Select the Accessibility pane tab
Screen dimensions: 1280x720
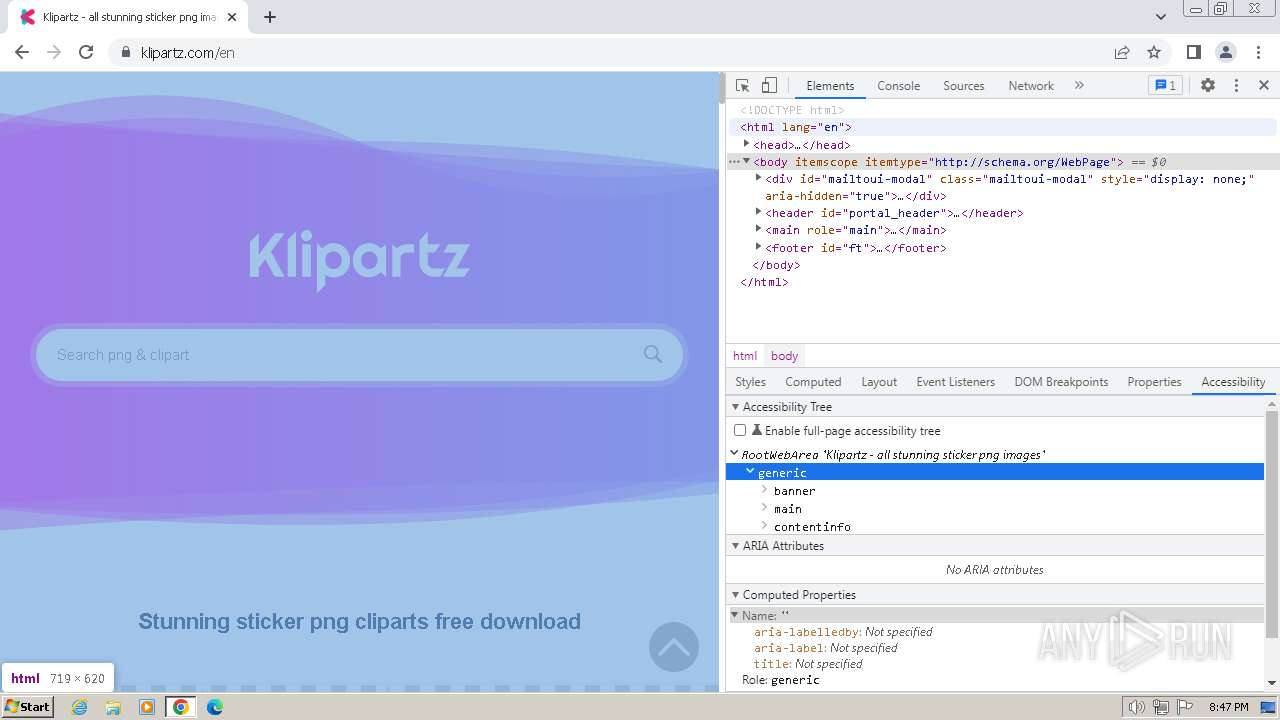[1233, 382]
